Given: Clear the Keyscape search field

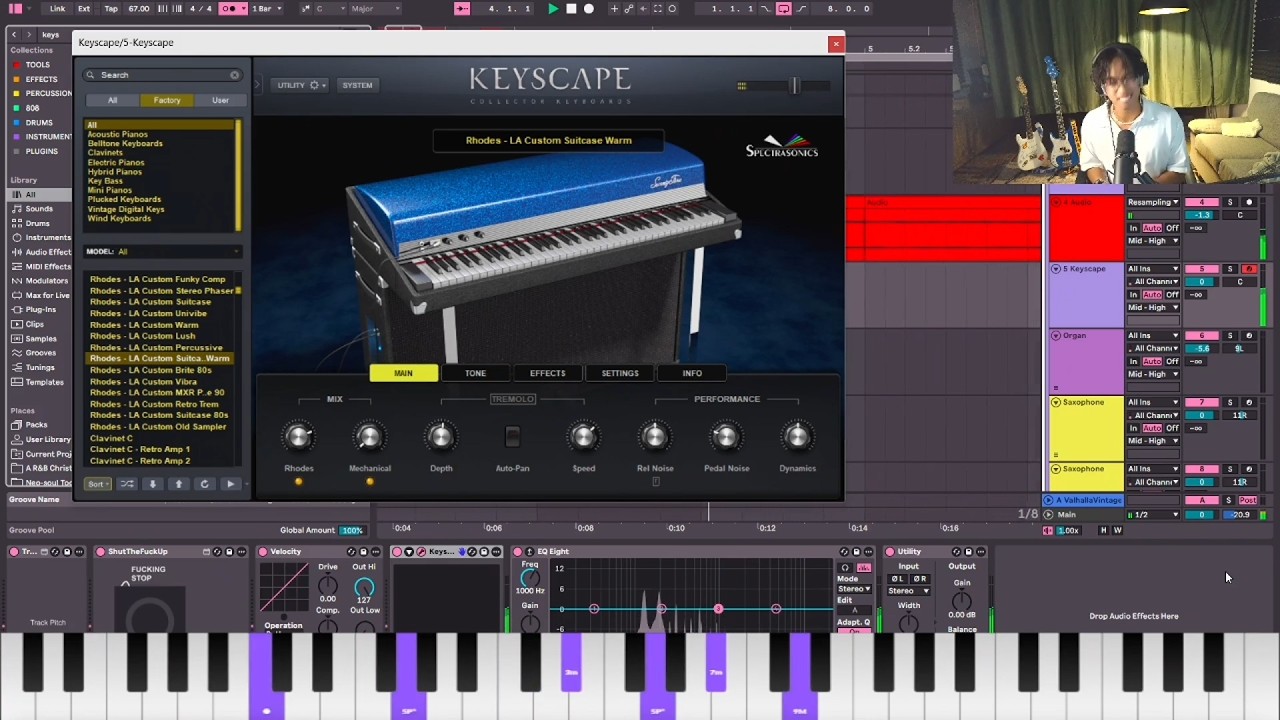Looking at the screenshot, I should coord(234,75).
